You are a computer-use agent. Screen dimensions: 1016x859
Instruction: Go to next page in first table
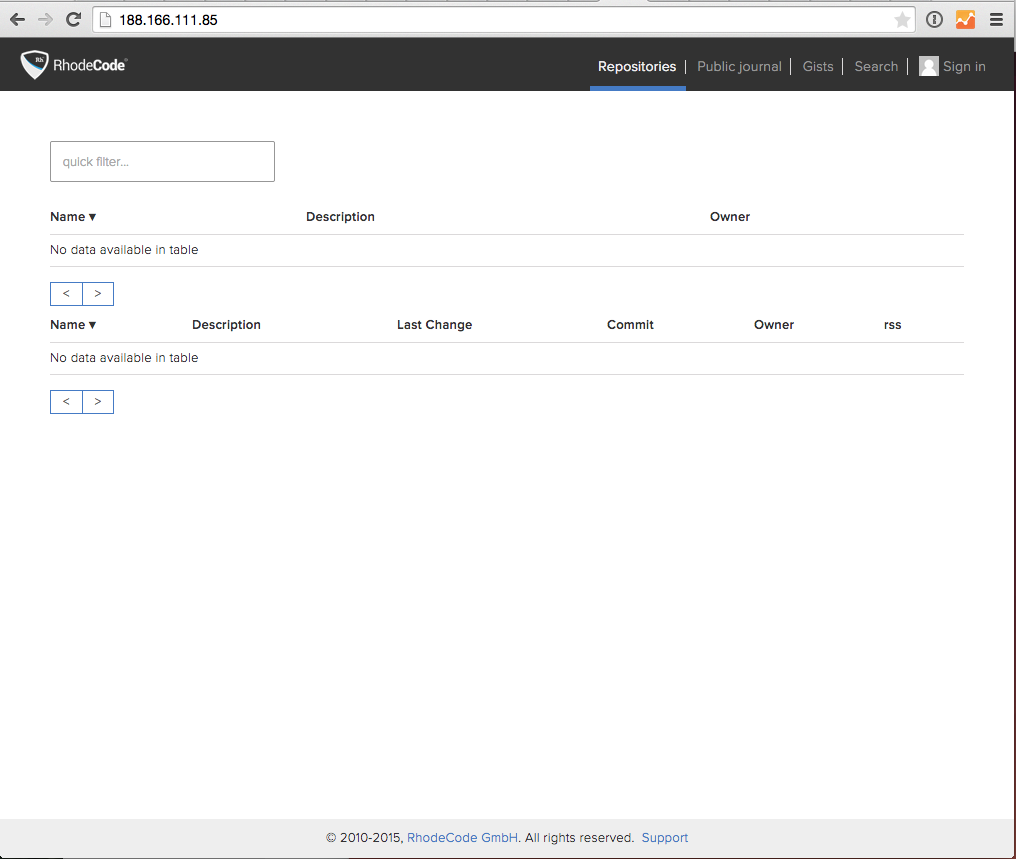[98, 293]
